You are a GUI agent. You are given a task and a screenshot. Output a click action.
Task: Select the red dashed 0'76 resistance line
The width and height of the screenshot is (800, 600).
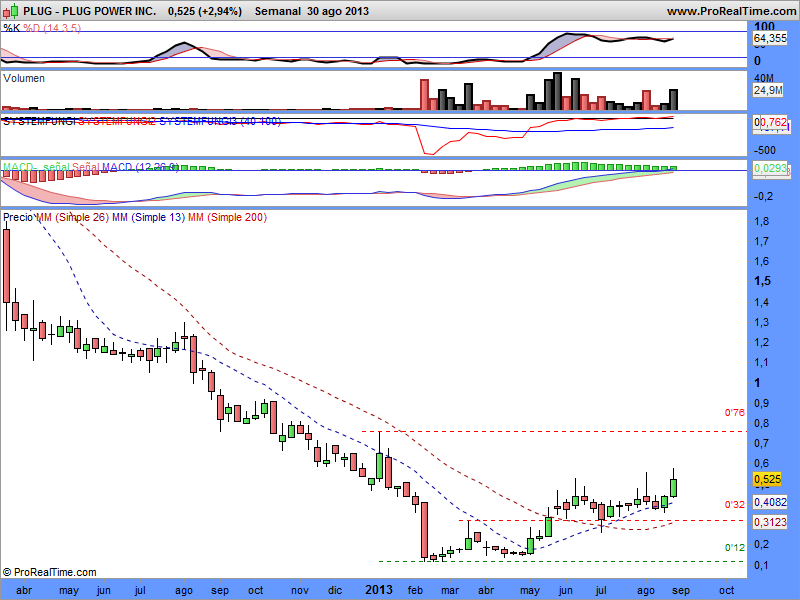point(554,432)
